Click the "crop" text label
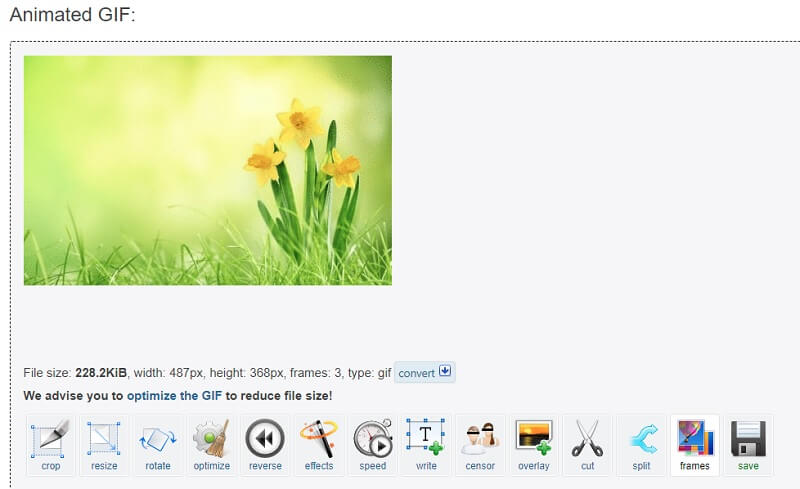The image size is (800, 489). (x=51, y=466)
